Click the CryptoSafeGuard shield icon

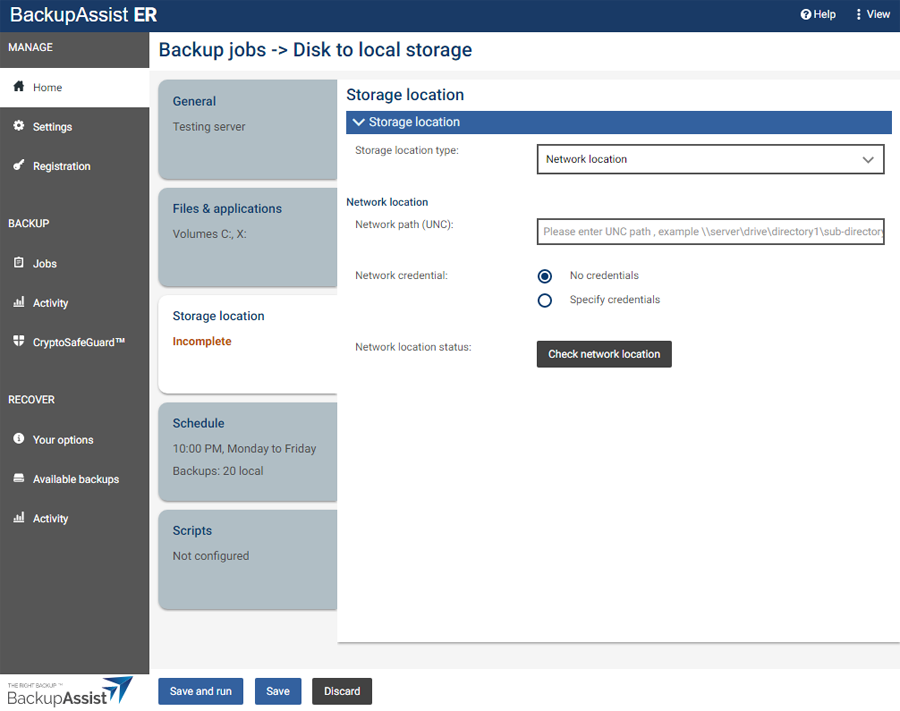pyautogui.click(x=19, y=341)
